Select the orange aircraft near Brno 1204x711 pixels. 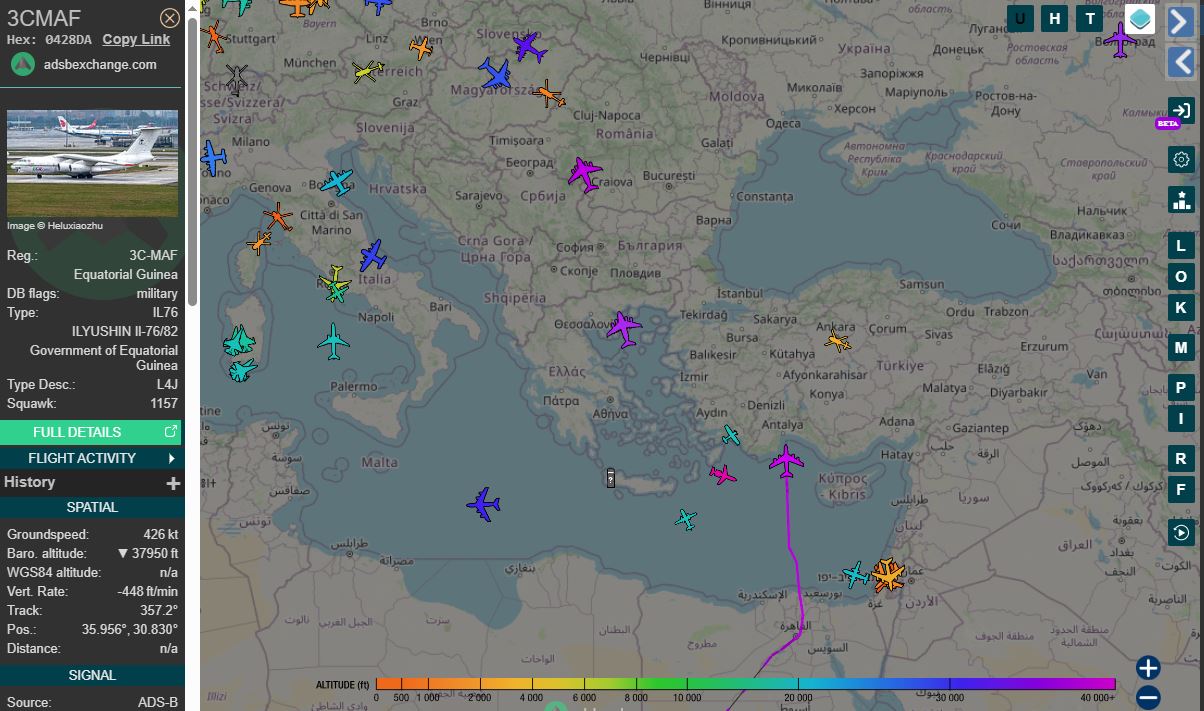tap(421, 47)
